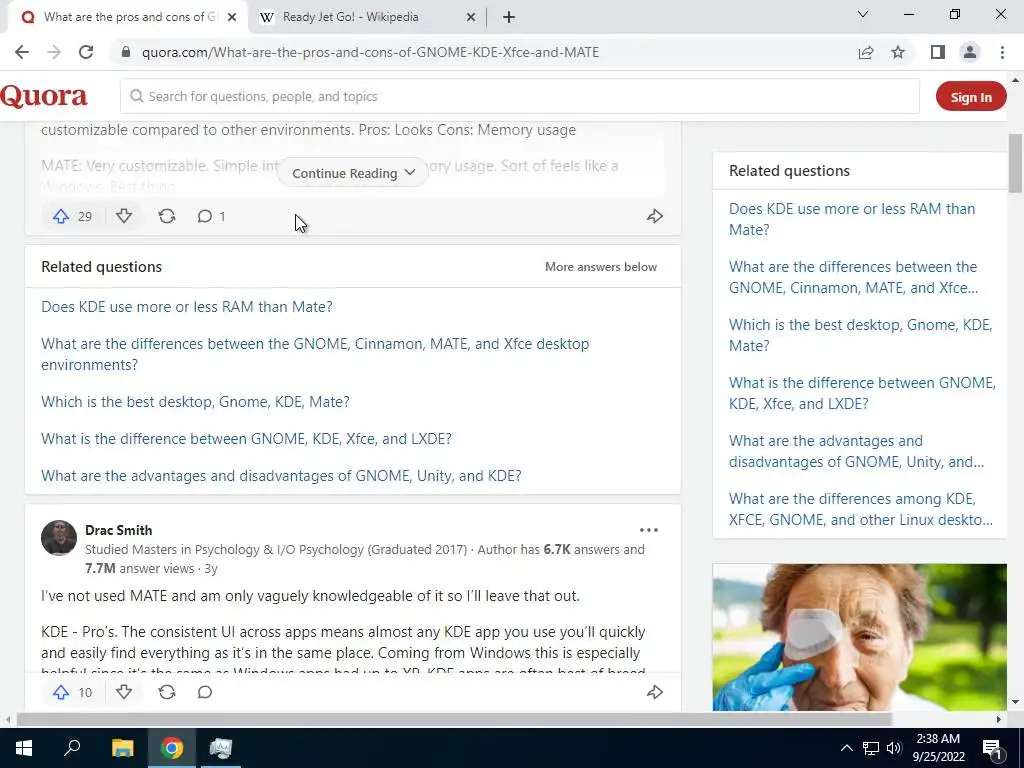Expand answer with Continue Reading
The width and height of the screenshot is (1024, 768).
[353, 173]
